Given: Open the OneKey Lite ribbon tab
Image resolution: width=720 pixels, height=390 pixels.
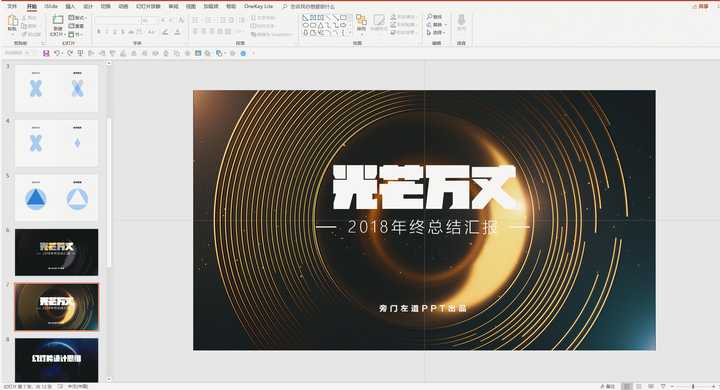Looking at the screenshot, I should click(x=259, y=6).
